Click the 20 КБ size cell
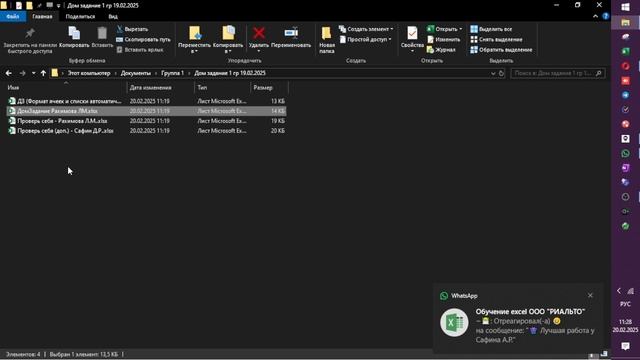Viewport: 640px width, 360px height. (278, 131)
